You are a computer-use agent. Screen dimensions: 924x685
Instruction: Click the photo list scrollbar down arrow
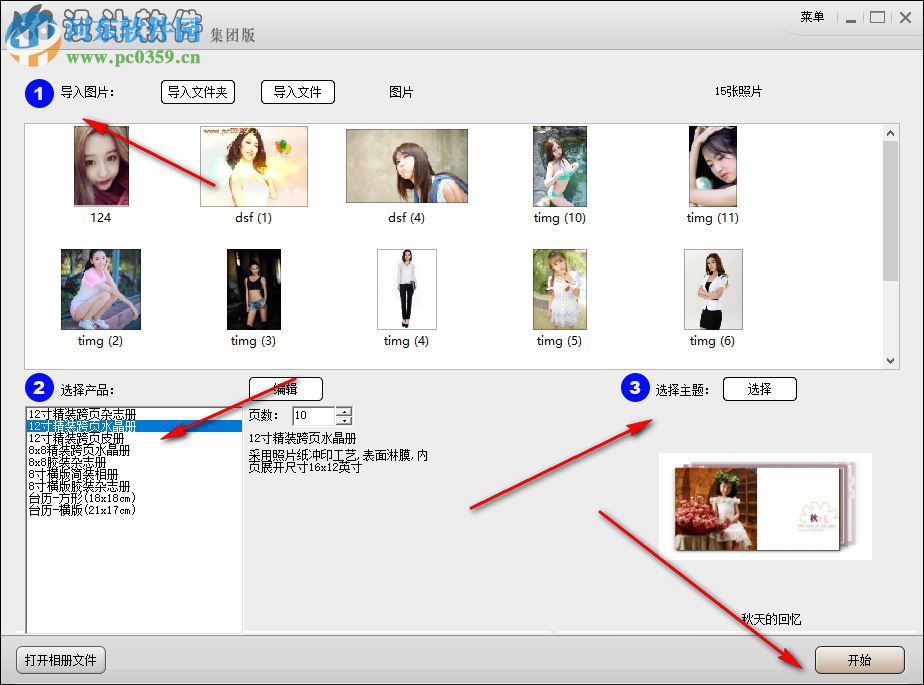coord(890,360)
